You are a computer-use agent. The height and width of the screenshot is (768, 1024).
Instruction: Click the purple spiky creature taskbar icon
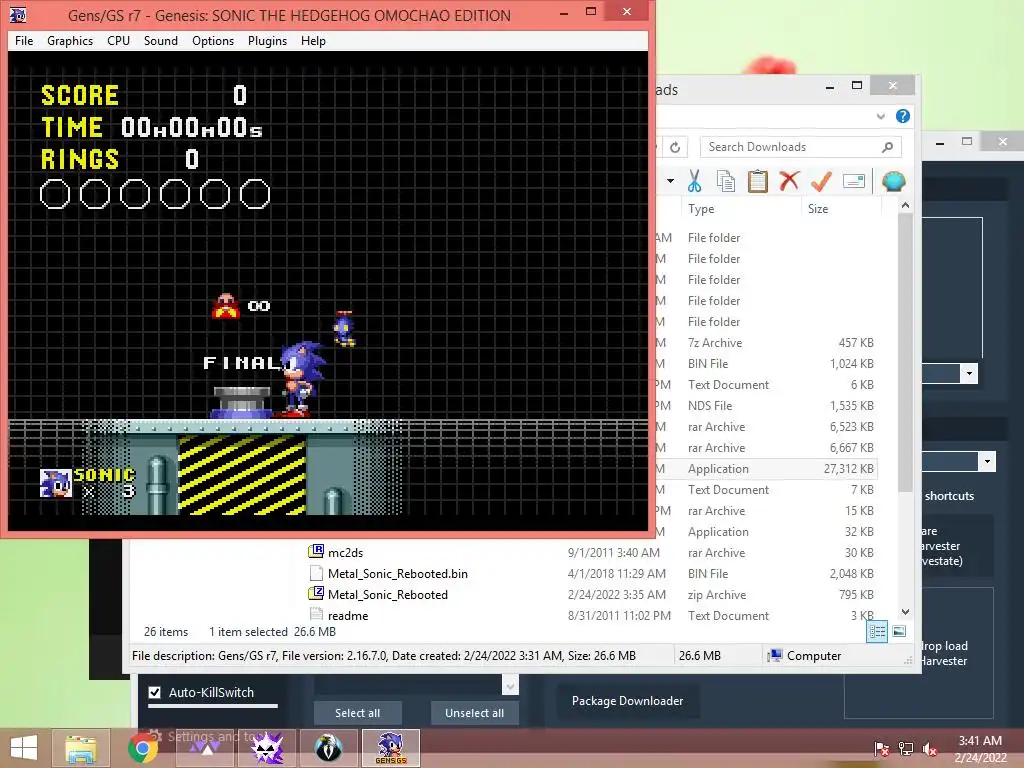(267, 748)
